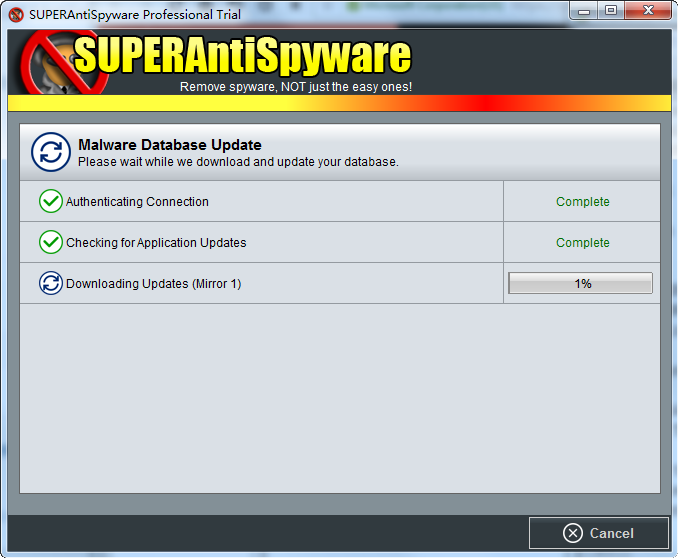
Task: Click Complete status for Authenticating Connection
Action: [x=582, y=202]
